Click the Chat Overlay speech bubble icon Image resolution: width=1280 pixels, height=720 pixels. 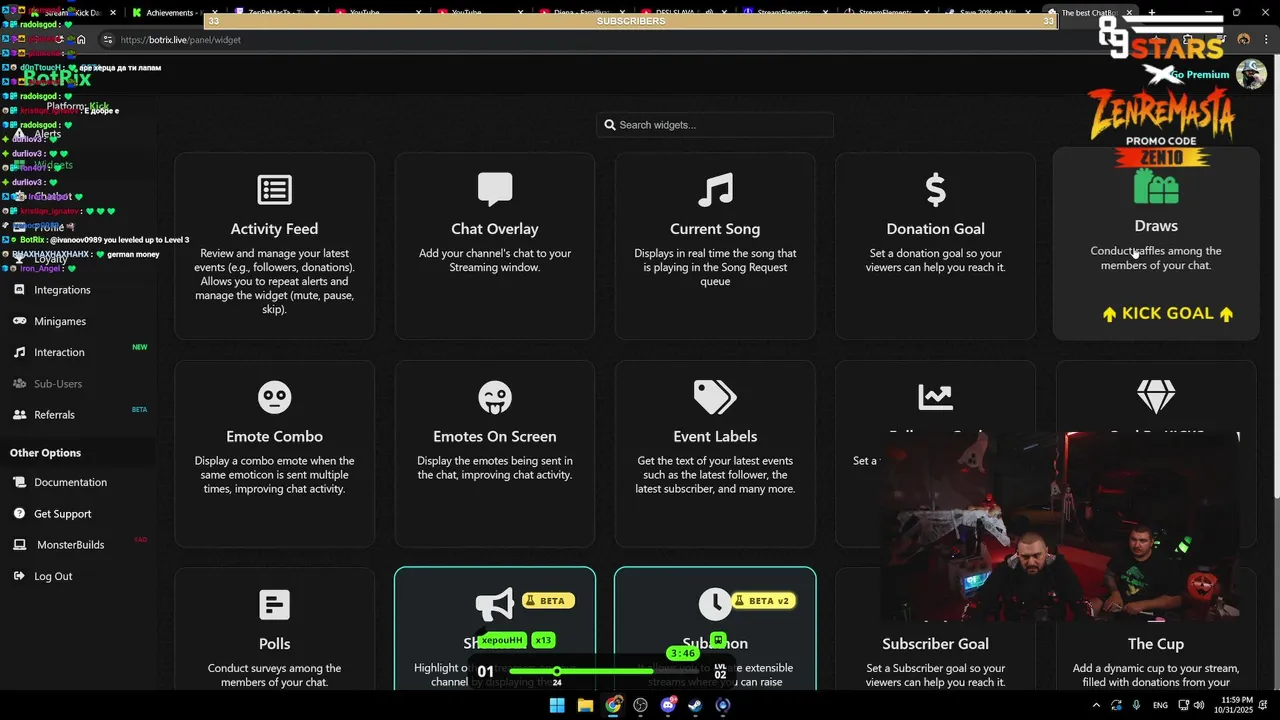click(x=495, y=189)
